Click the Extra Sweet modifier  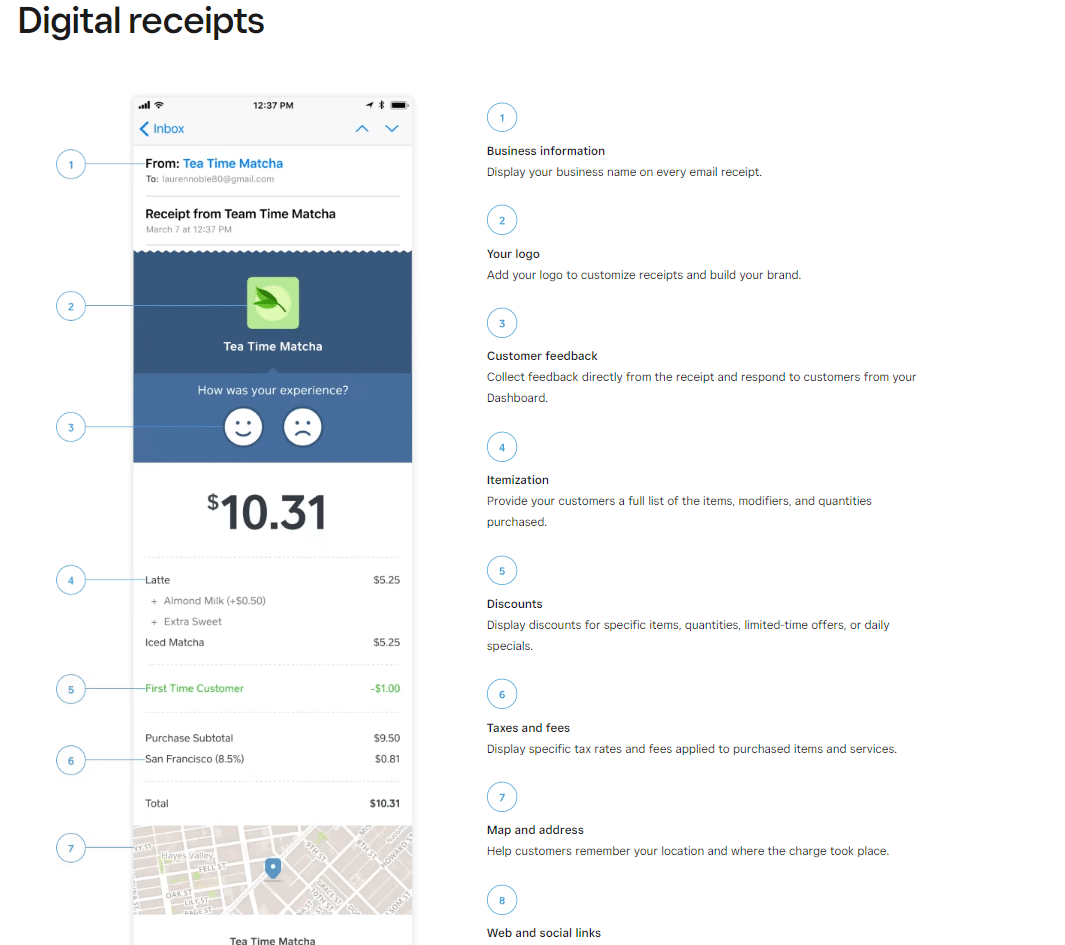click(193, 622)
